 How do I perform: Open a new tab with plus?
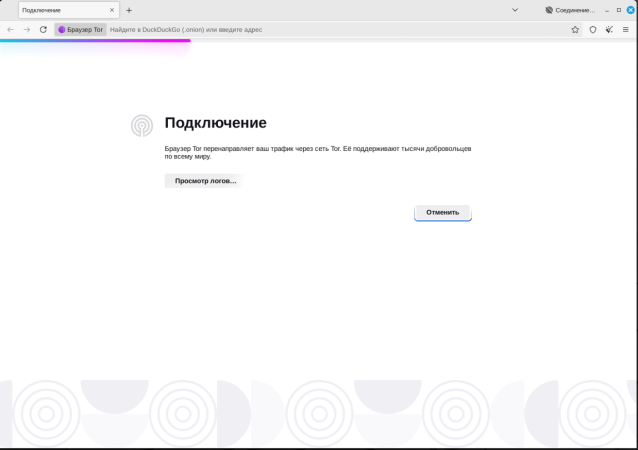click(x=129, y=10)
